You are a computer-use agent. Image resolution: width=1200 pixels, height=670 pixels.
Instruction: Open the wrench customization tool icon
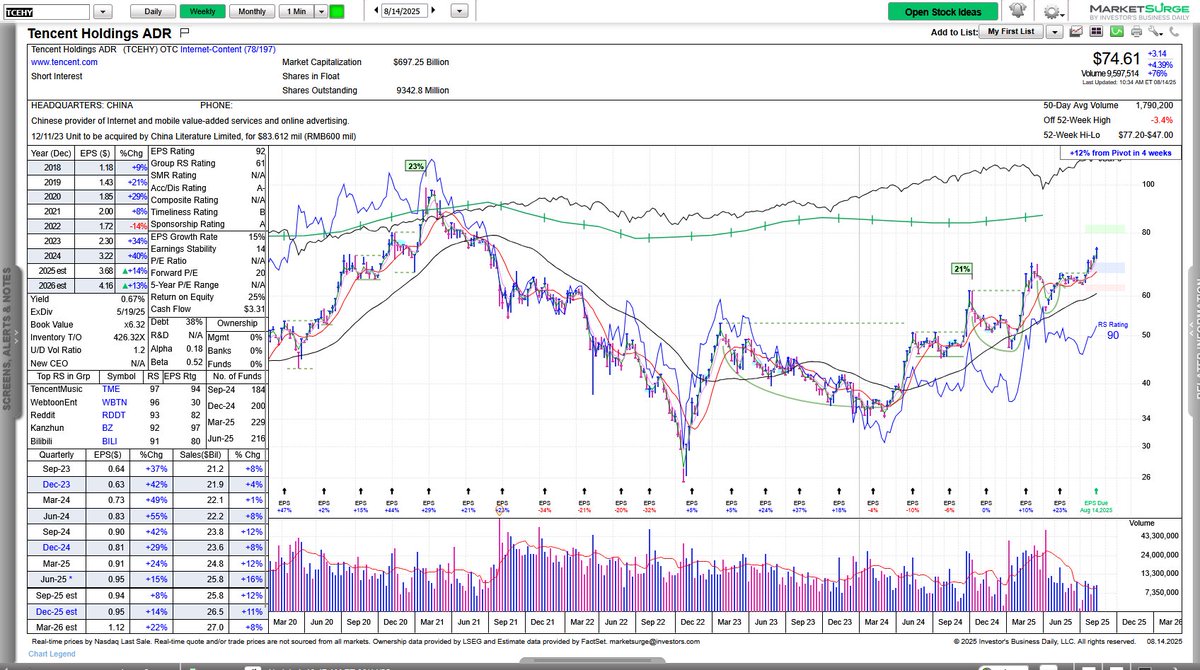click(1154, 33)
